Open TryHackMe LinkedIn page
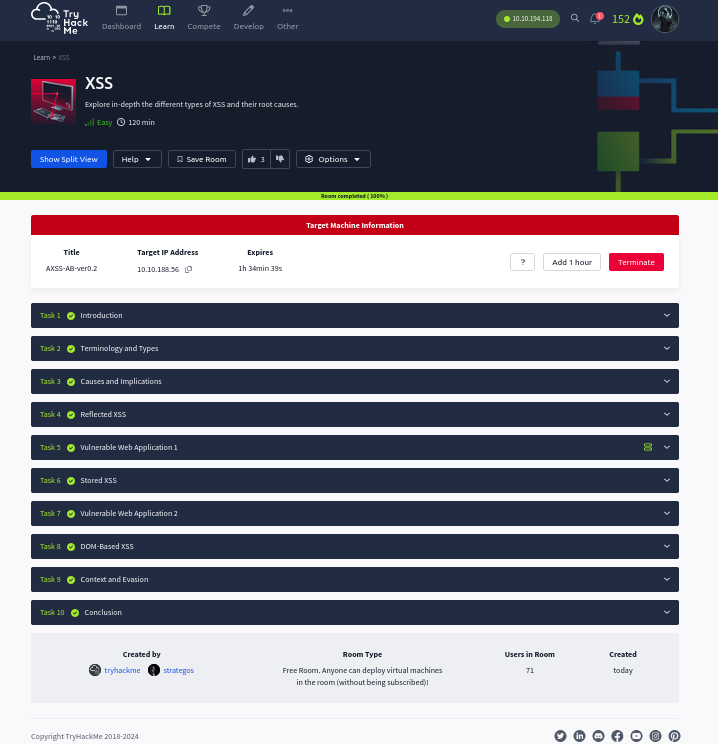 point(579,736)
